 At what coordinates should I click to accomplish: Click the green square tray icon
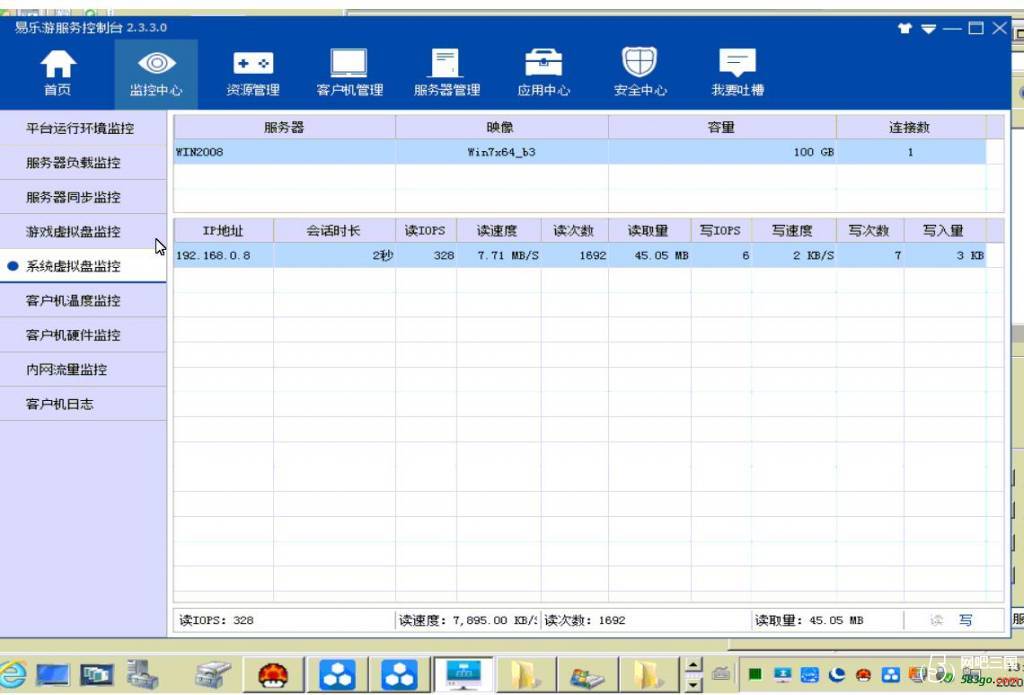pos(755,674)
